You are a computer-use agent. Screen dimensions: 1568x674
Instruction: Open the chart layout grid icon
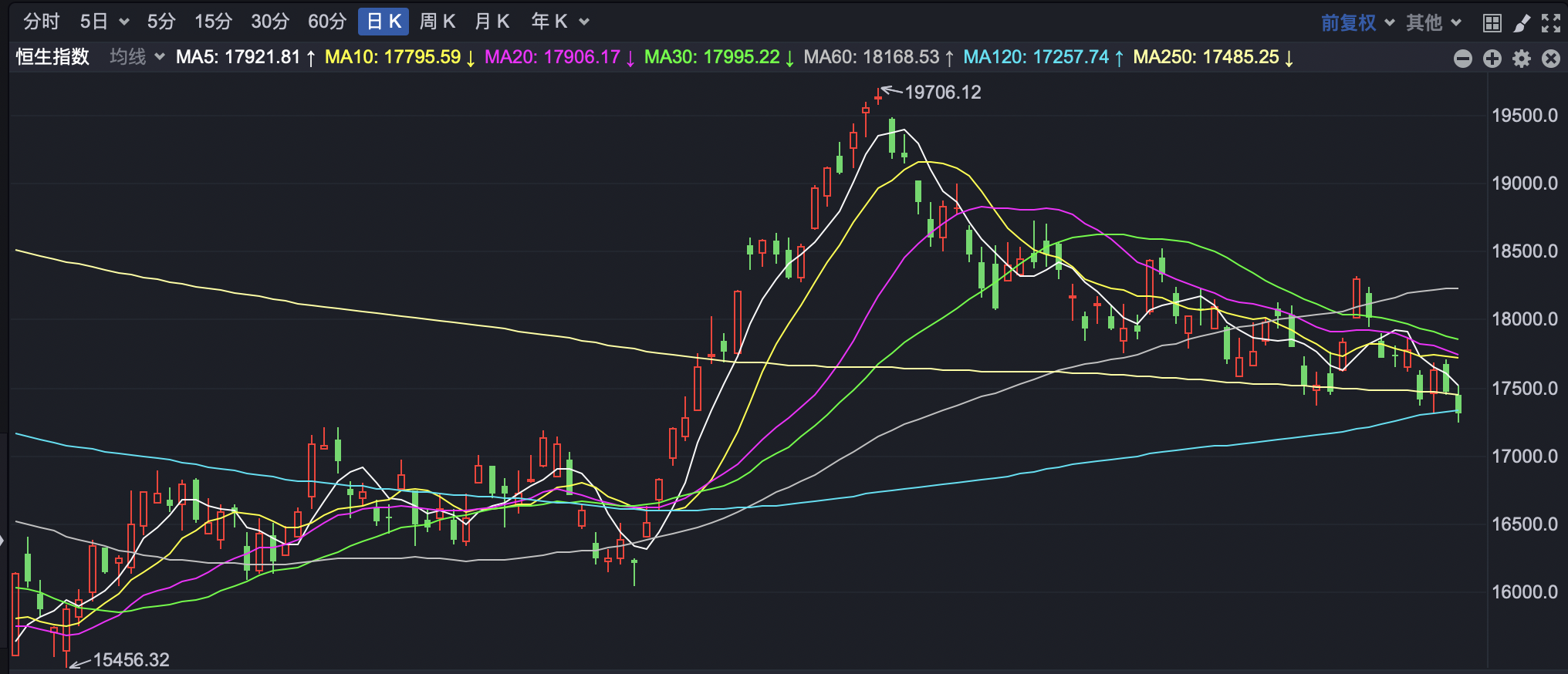click(1492, 23)
